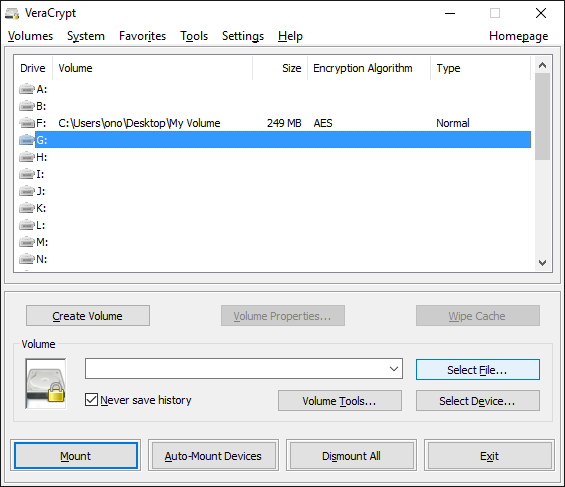
Task: Open the Homepage link
Action: (x=519, y=36)
